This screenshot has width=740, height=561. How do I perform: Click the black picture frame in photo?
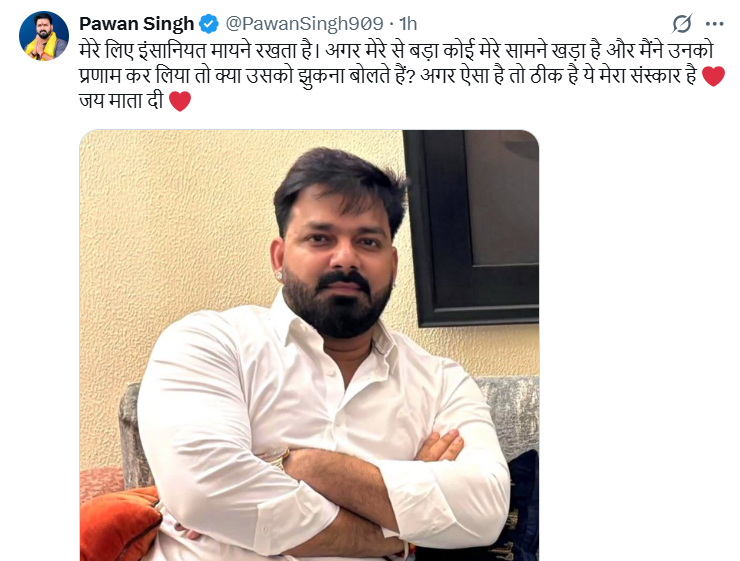click(x=472, y=228)
